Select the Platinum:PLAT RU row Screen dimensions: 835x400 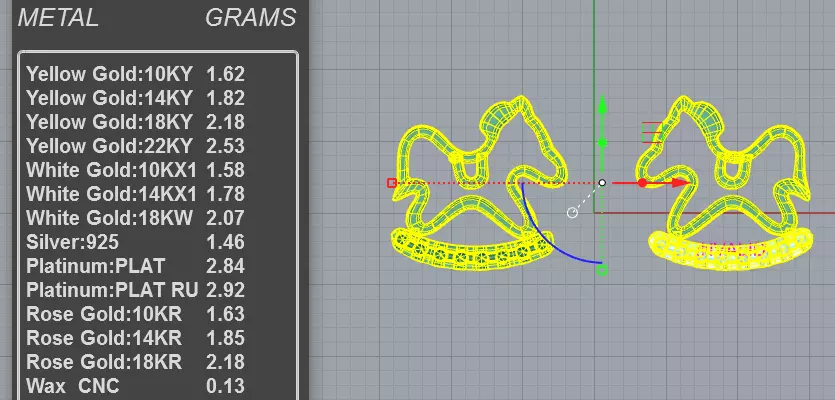136,290
